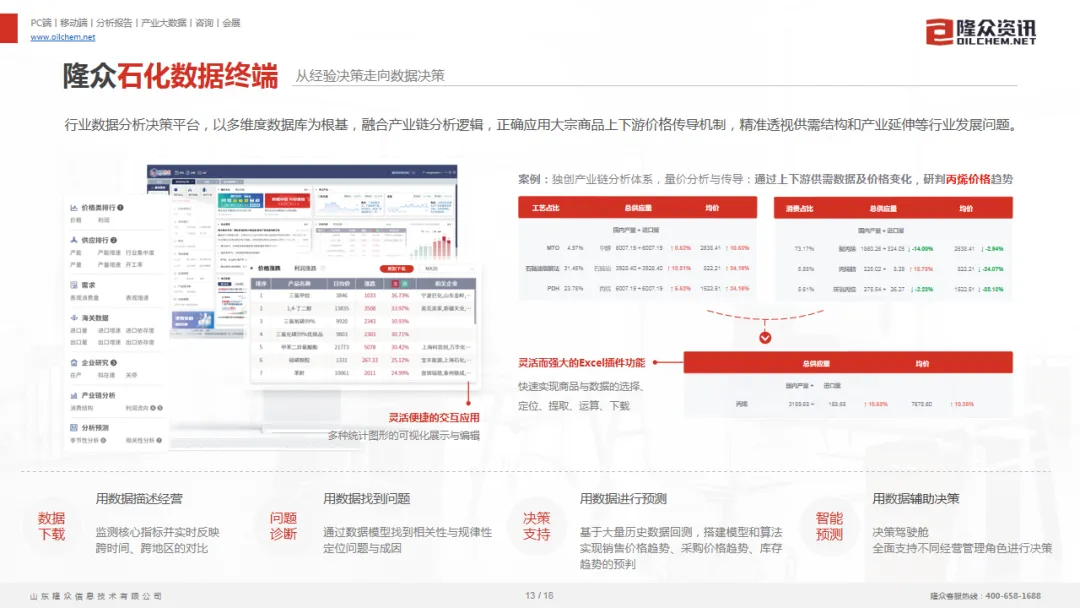Viewport: 1080px width, 608px height.
Task: Click the 价格类排行 chart icon
Action: 74,207
